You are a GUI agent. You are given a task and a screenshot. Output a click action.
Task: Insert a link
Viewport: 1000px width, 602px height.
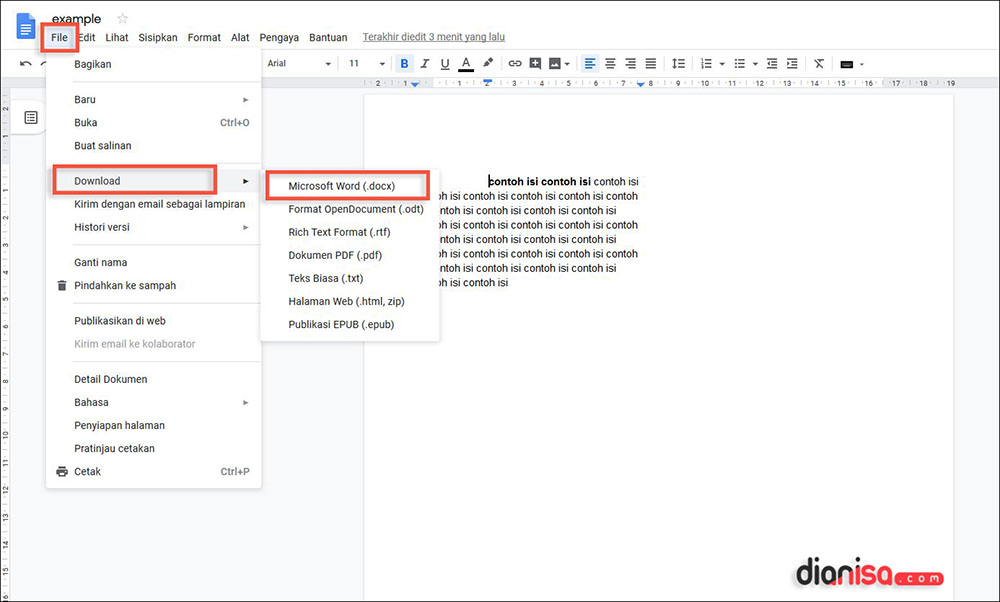pyautogui.click(x=515, y=63)
